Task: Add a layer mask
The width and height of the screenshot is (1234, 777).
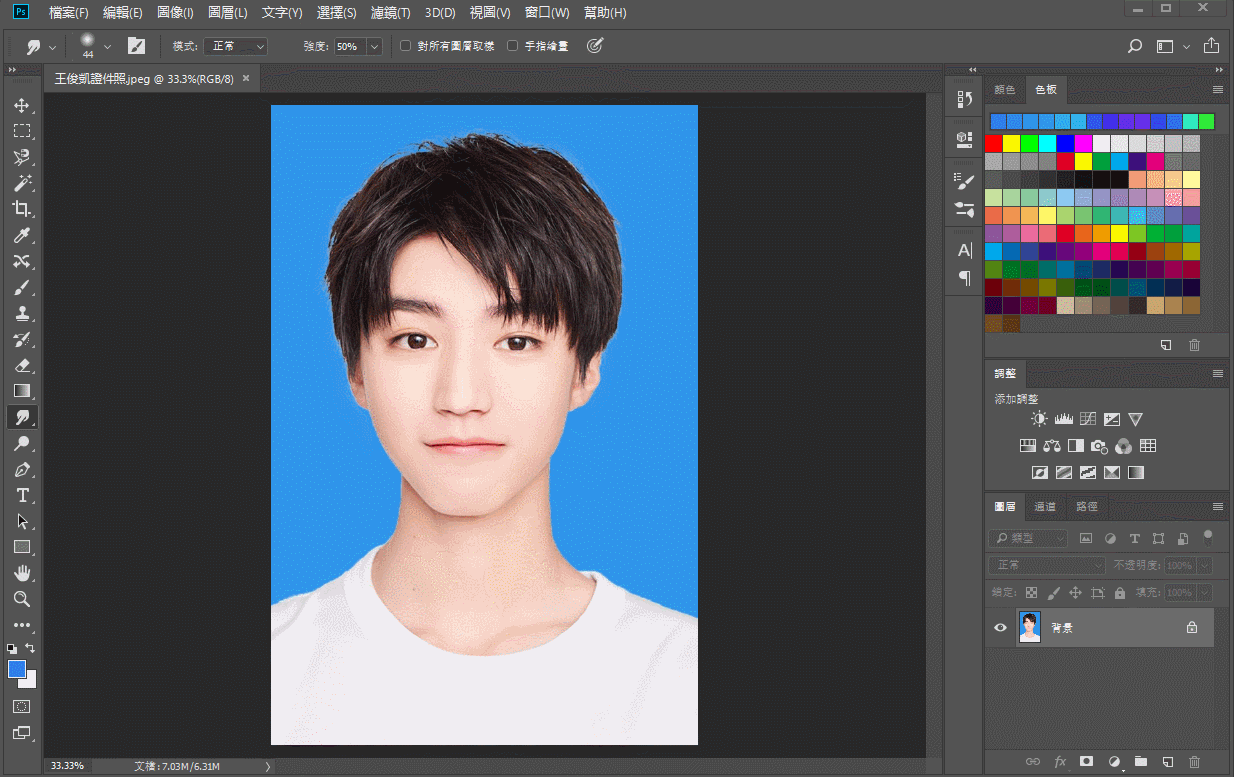Action: (x=1086, y=762)
